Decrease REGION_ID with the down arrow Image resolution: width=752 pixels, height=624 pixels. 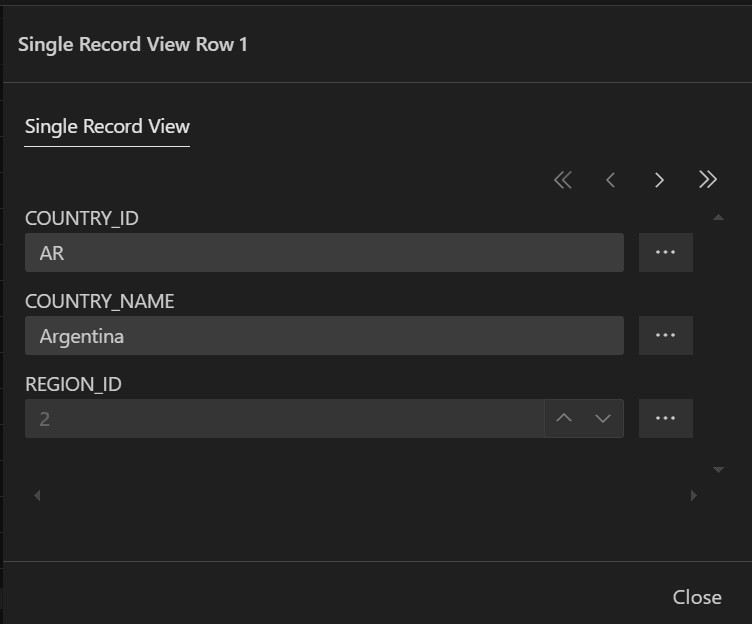(603, 419)
